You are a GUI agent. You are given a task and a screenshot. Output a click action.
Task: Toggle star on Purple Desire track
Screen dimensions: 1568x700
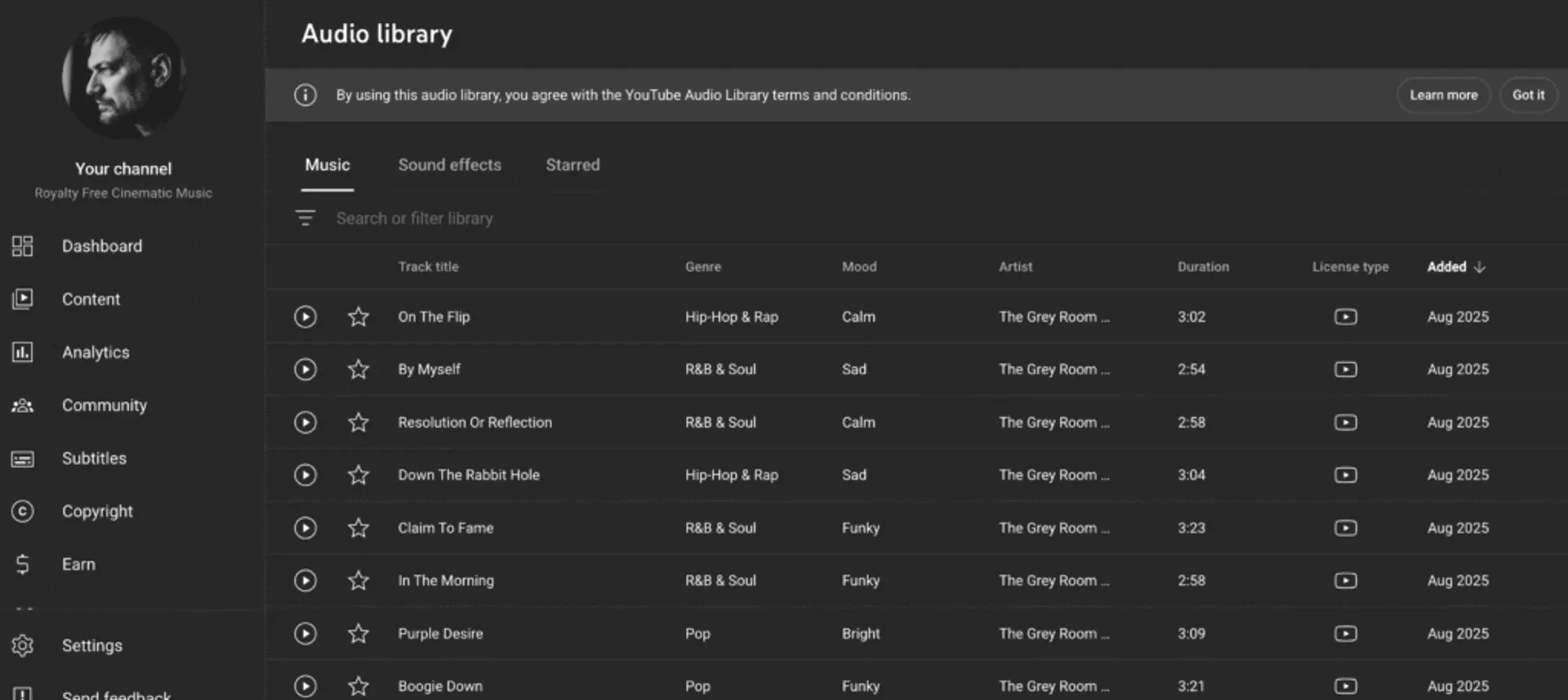[x=359, y=633]
